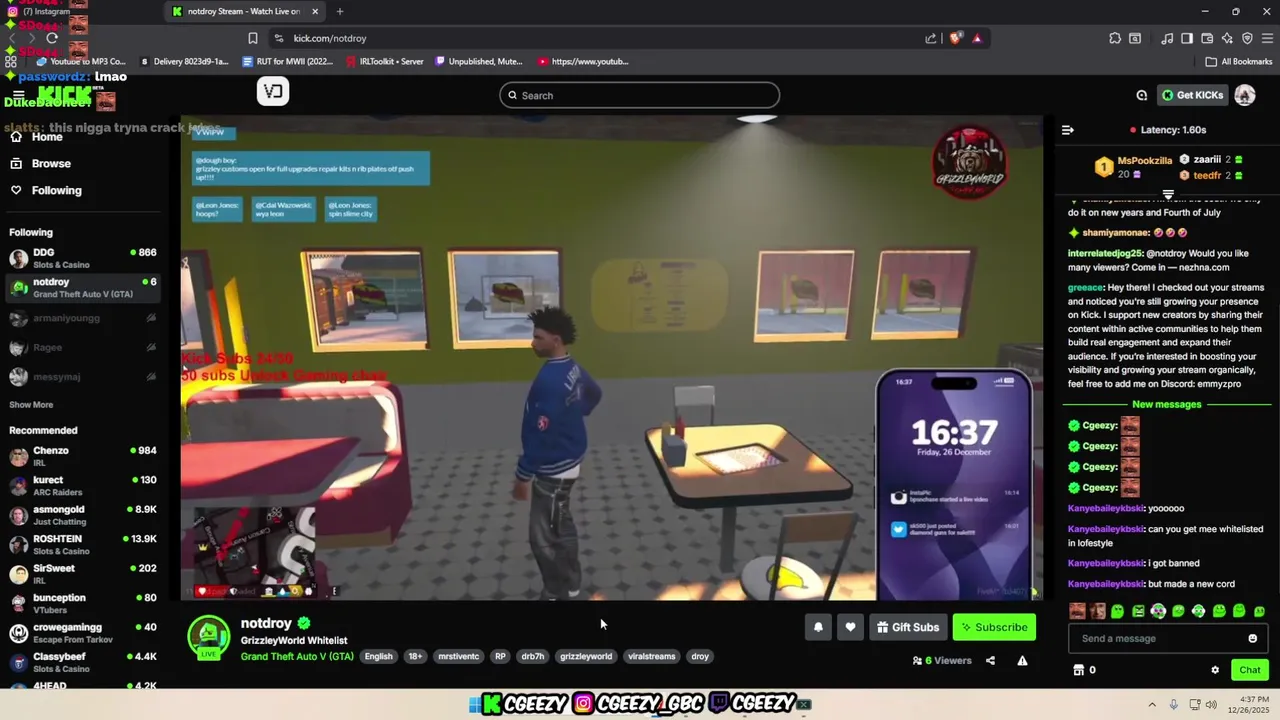Switch to the notdroy Stream browser tab

tap(245, 11)
